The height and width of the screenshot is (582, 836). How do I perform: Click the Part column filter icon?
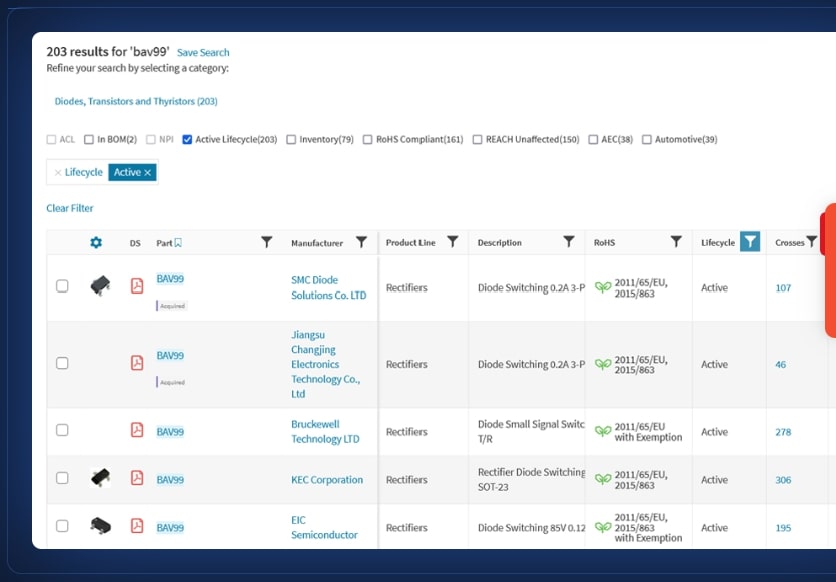(266, 242)
